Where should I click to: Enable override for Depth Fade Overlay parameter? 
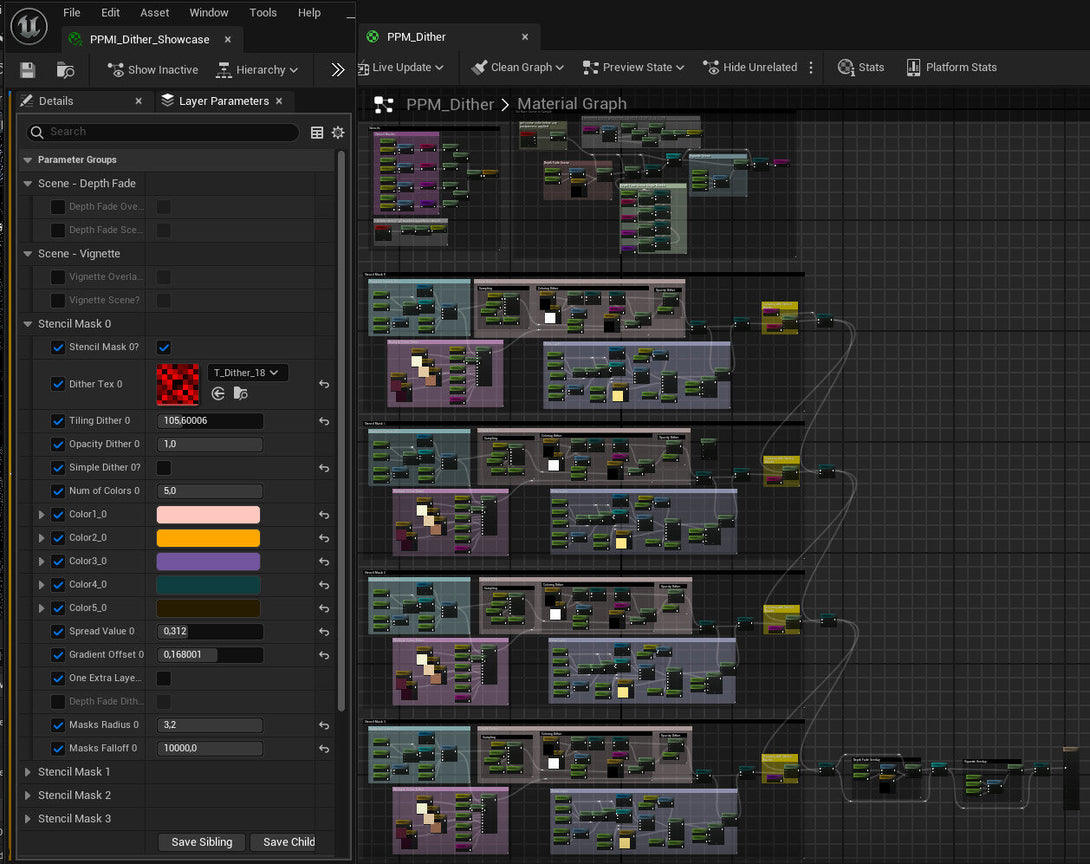(x=58, y=206)
